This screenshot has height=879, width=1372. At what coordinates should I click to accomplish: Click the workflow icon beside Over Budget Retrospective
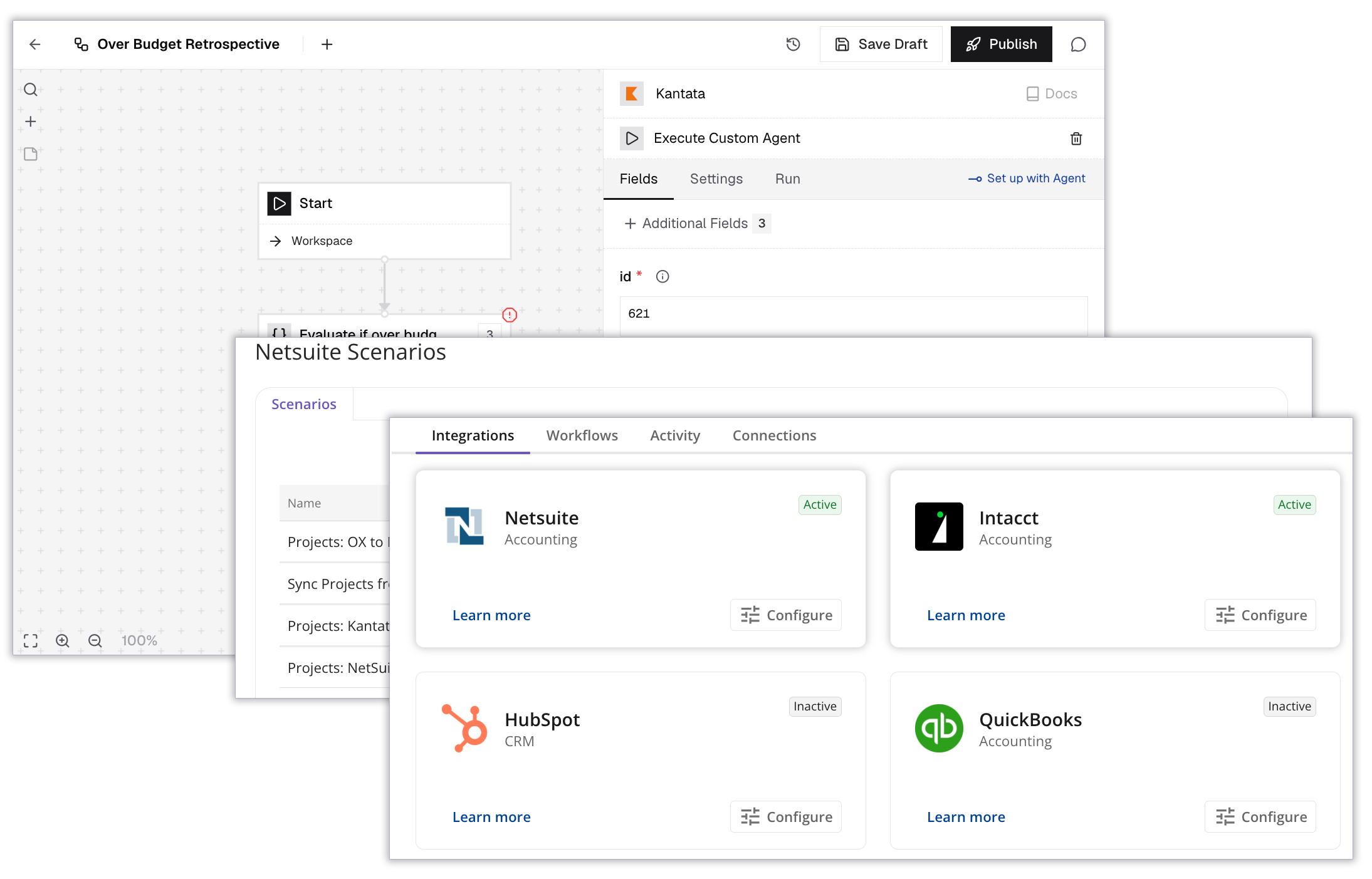click(81, 44)
